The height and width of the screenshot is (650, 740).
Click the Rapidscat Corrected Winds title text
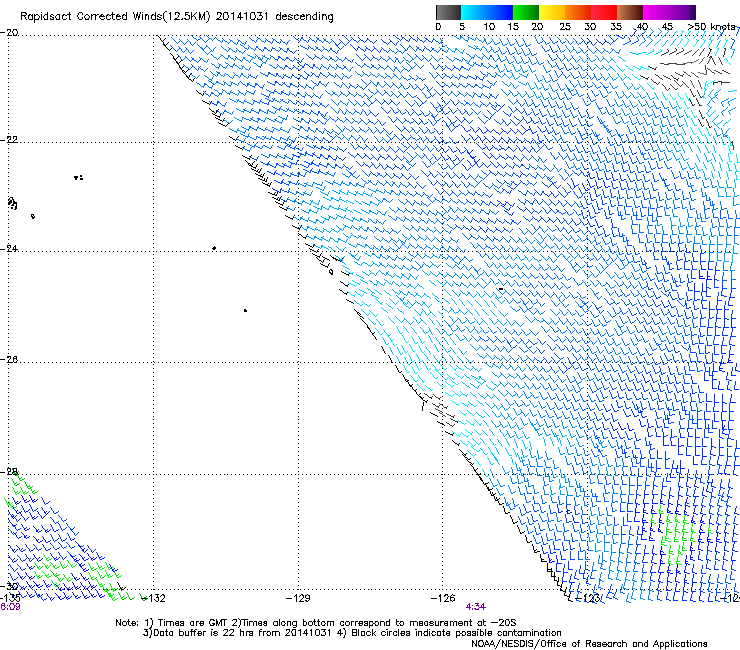pyautogui.click(x=177, y=16)
